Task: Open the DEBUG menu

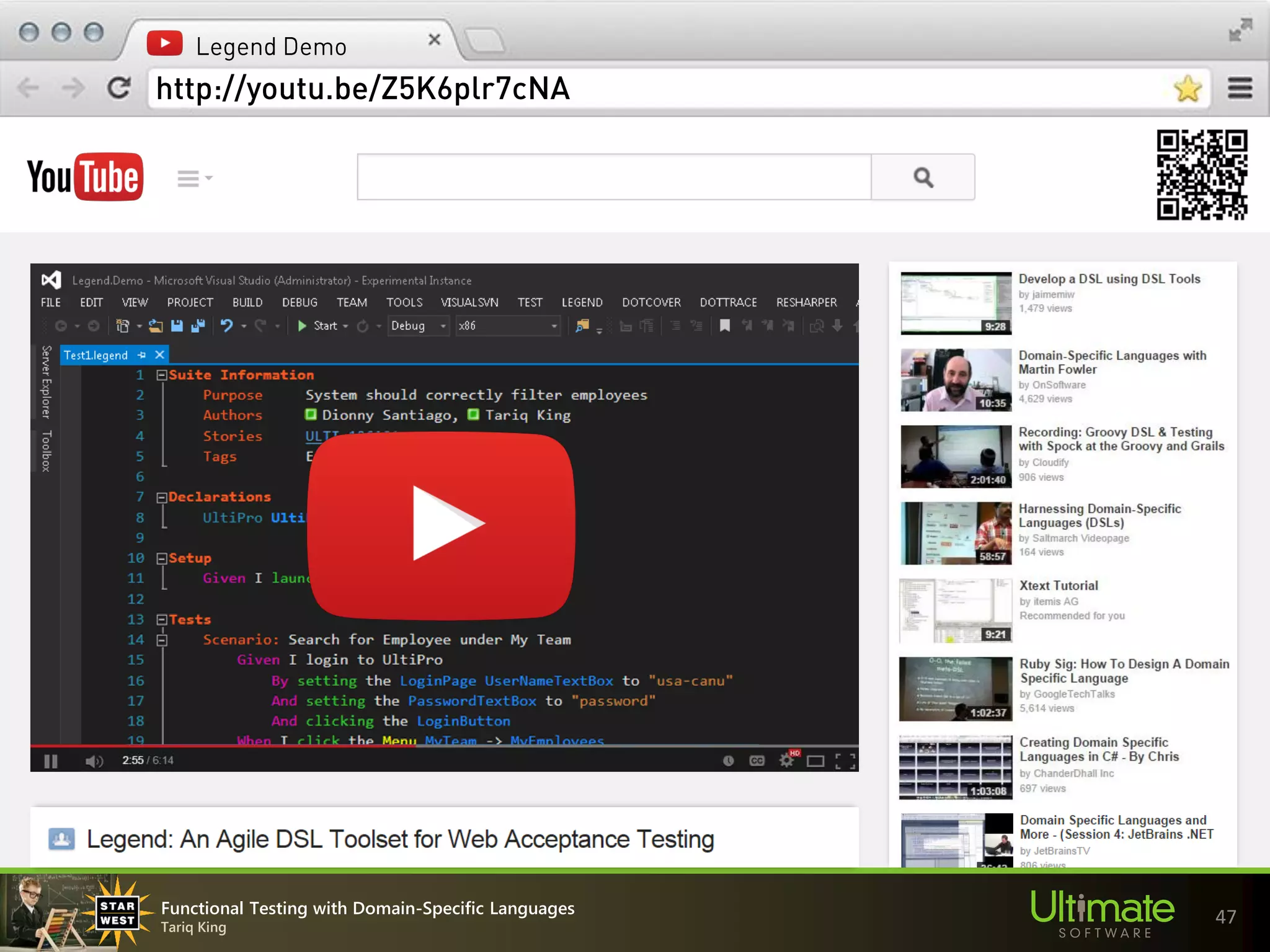Action: pyautogui.click(x=300, y=302)
